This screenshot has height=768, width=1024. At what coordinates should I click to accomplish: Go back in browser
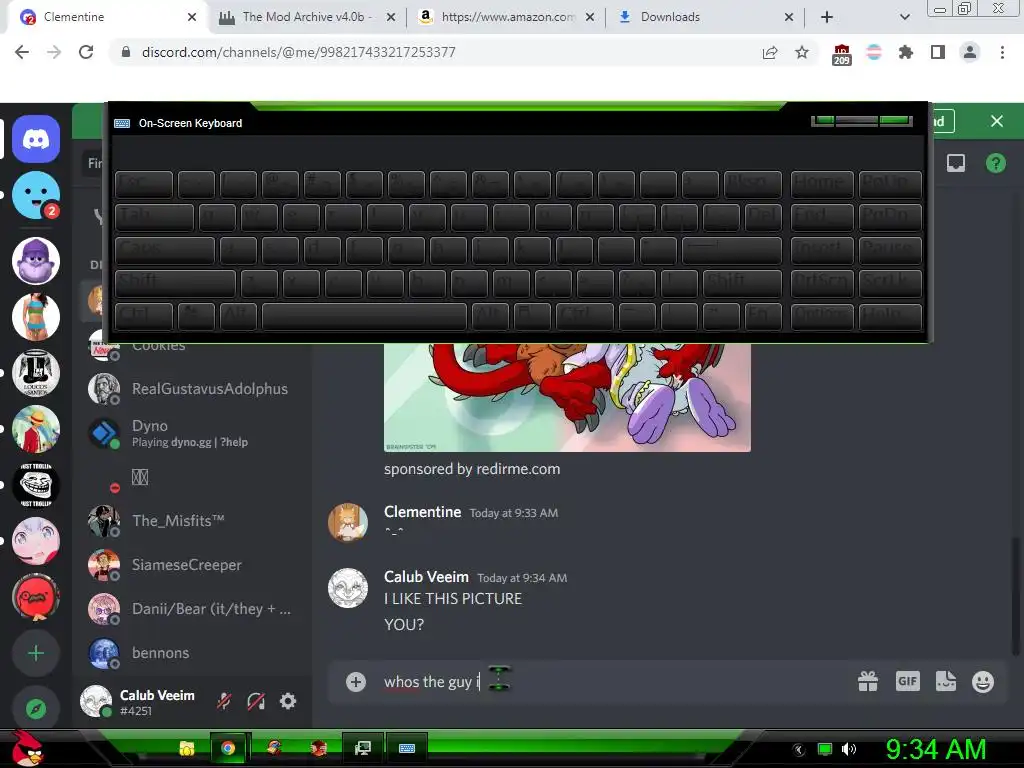pyautogui.click(x=22, y=52)
